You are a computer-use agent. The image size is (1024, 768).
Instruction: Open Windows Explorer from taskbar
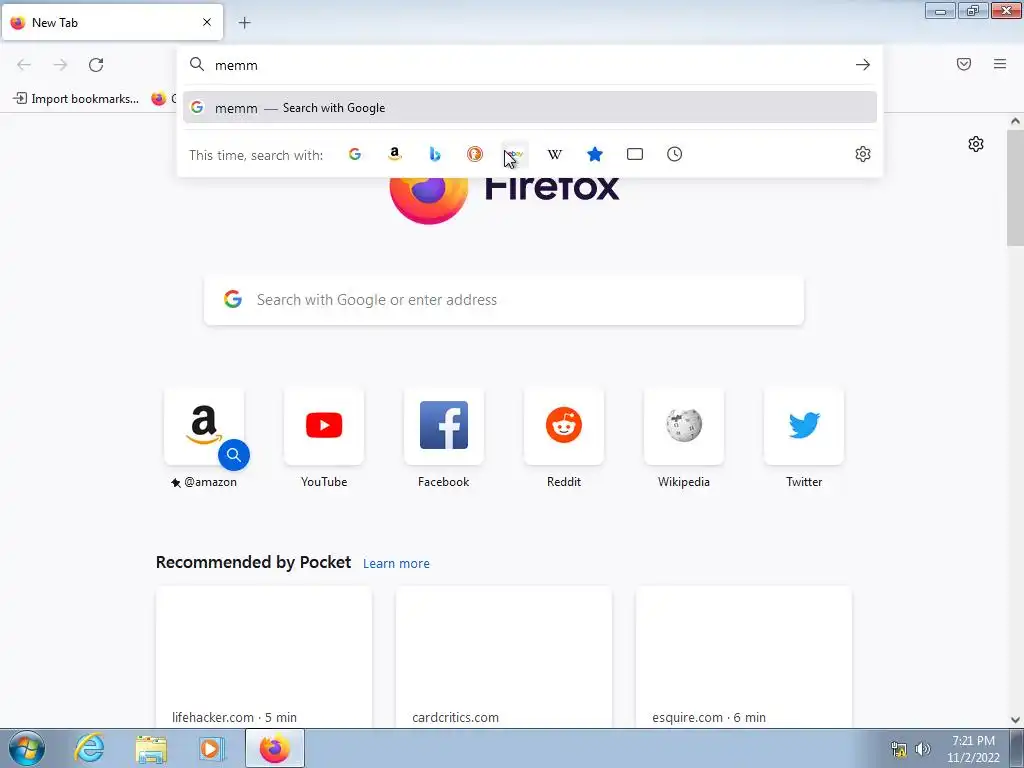tap(151, 748)
